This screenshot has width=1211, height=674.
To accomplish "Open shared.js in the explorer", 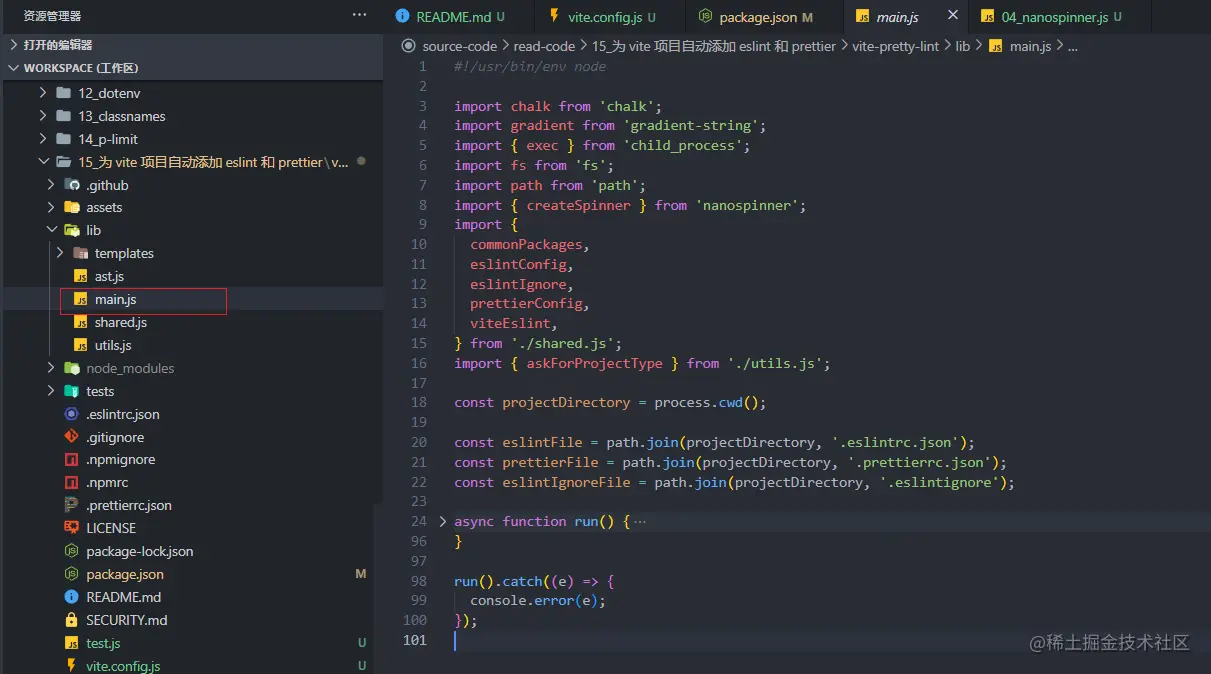I will pyautogui.click(x=121, y=322).
